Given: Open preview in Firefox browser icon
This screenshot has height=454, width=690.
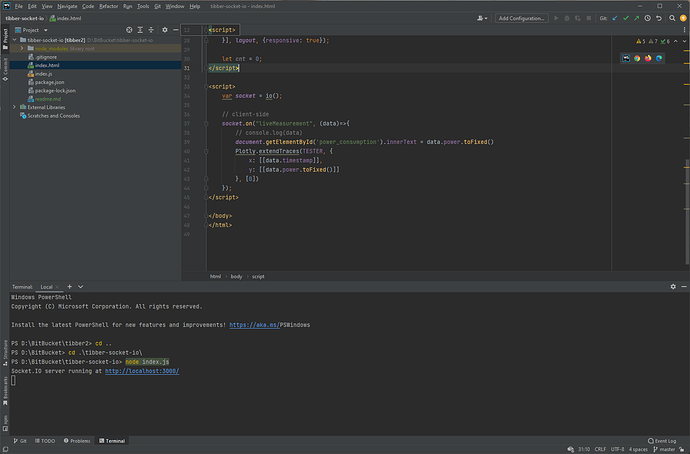Looking at the screenshot, I should tap(648, 58).
